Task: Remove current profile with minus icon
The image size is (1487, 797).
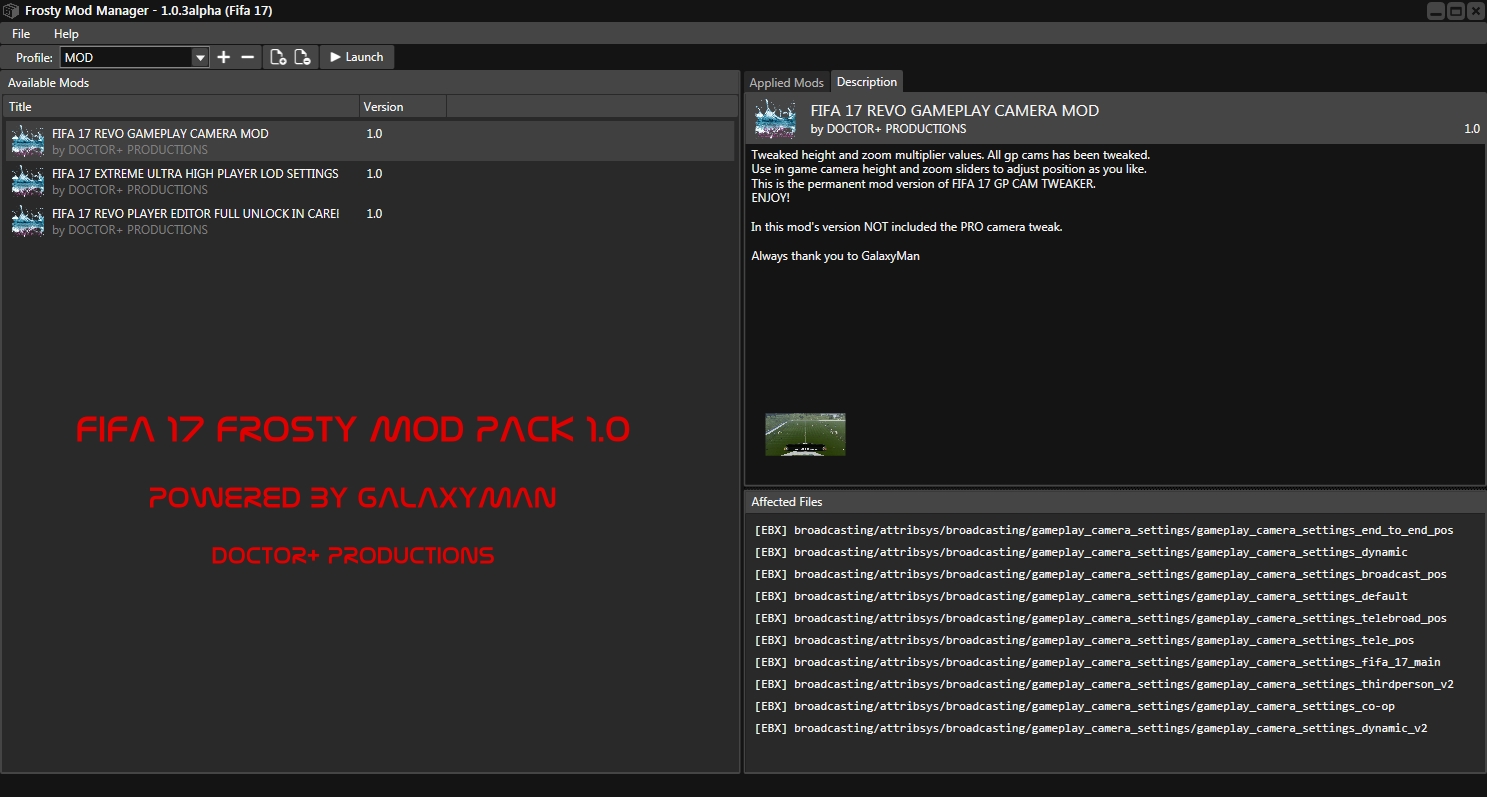Action: 248,57
